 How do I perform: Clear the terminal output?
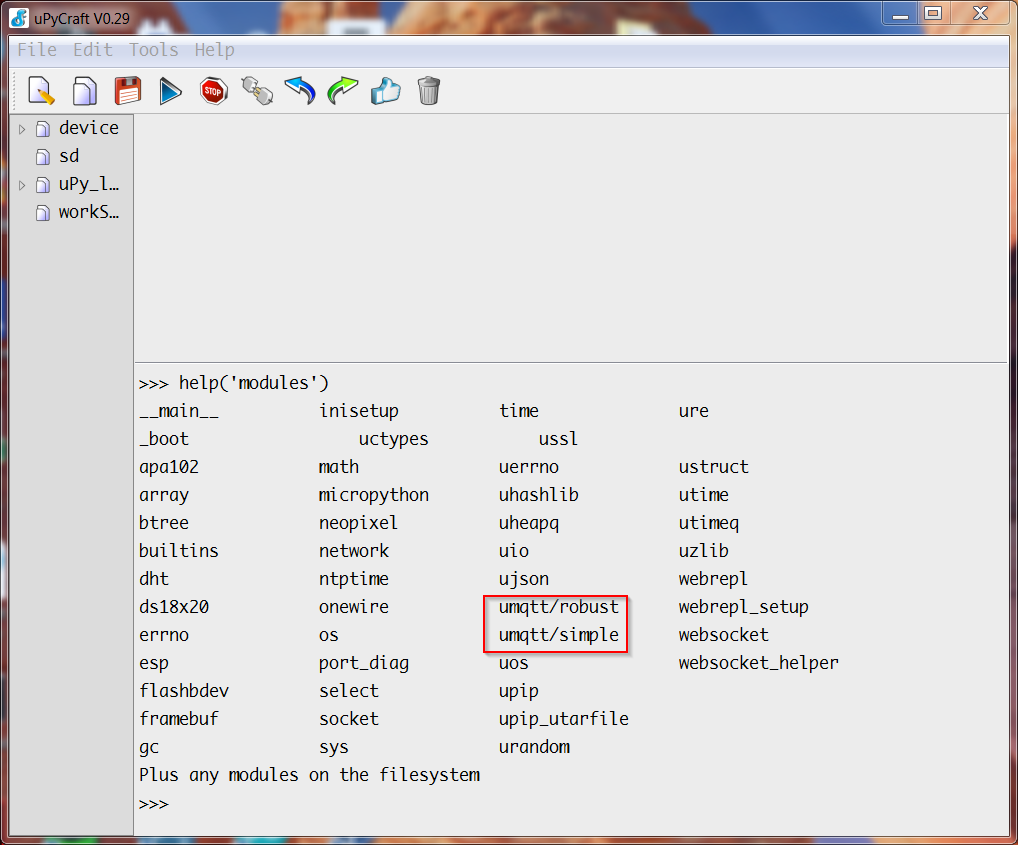coord(428,90)
